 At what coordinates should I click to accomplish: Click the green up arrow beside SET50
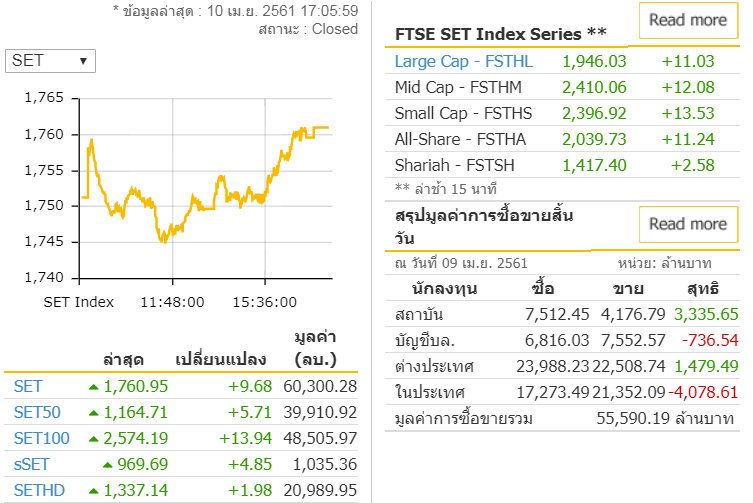point(95,412)
